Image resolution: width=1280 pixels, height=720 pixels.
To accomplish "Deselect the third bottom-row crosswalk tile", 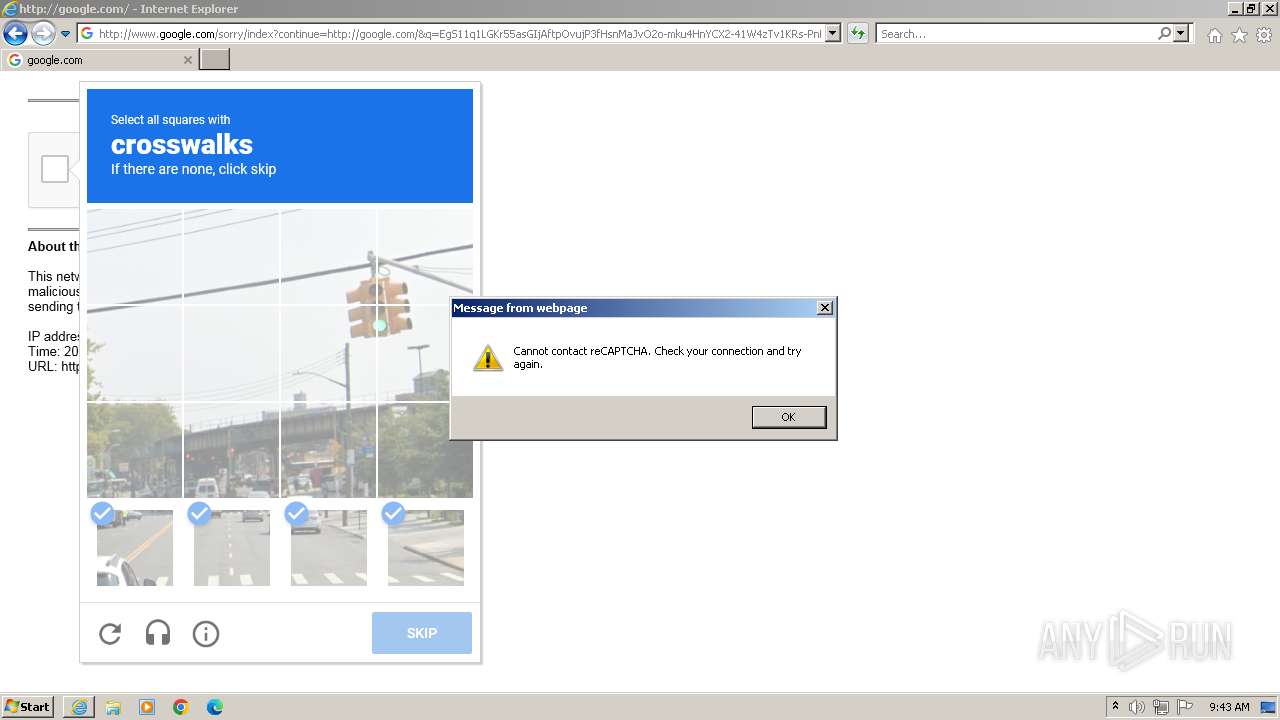I will [x=329, y=548].
